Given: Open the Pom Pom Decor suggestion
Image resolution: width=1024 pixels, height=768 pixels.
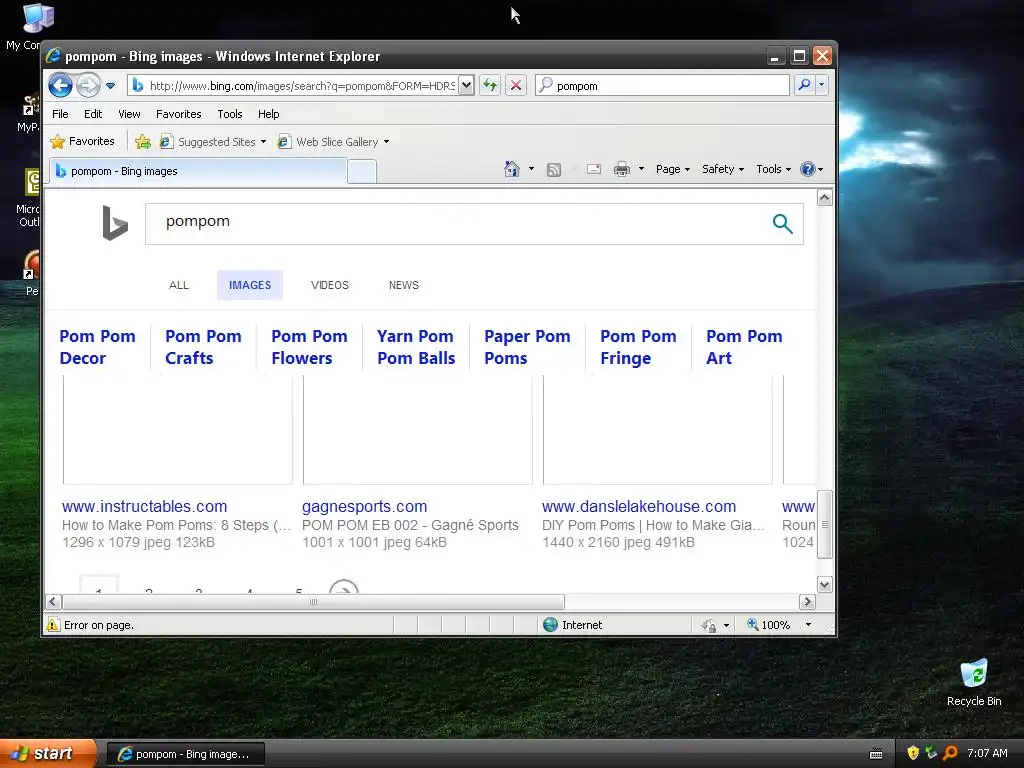Looking at the screenshot, I should (x=97, y=347).
